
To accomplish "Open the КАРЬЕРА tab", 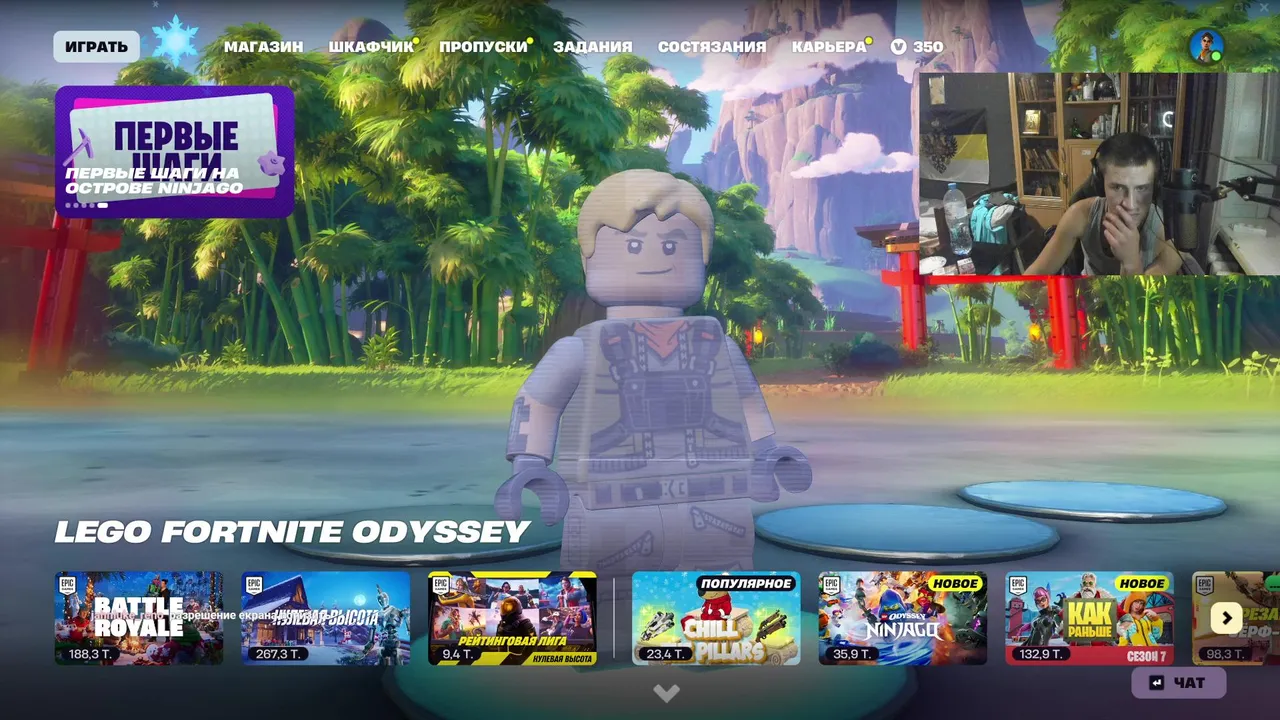I will tap(829, 47).
